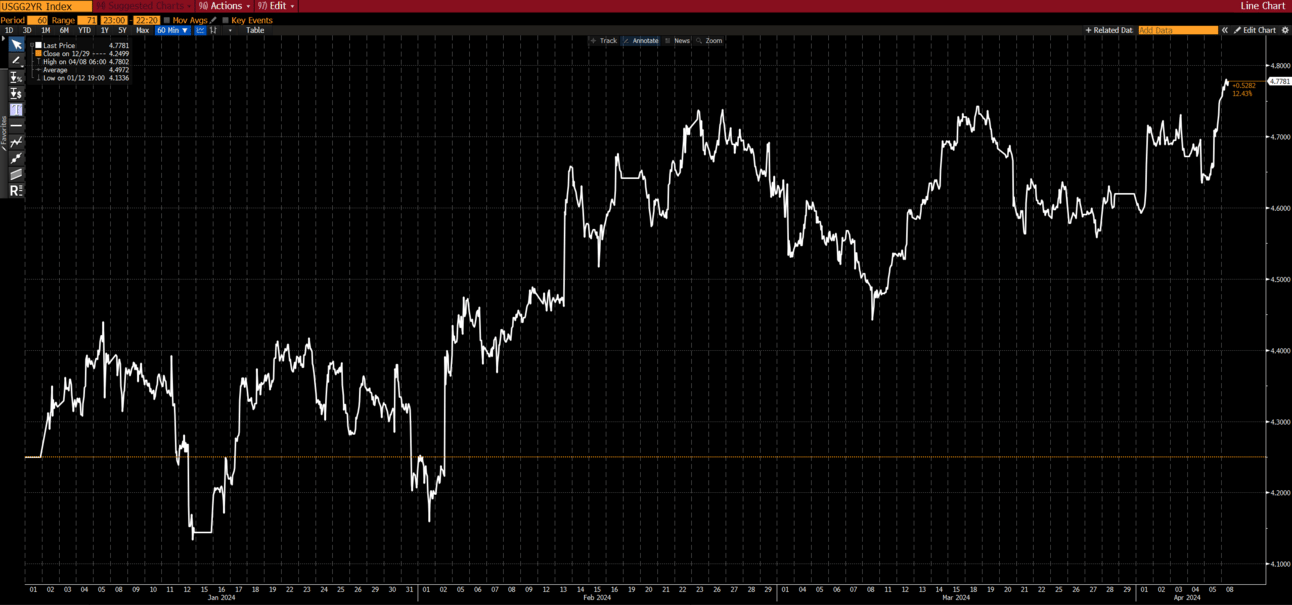Collapse the legend tree box
The height and width of the screenshot is (605, 1292).
(x=32, y=45)
